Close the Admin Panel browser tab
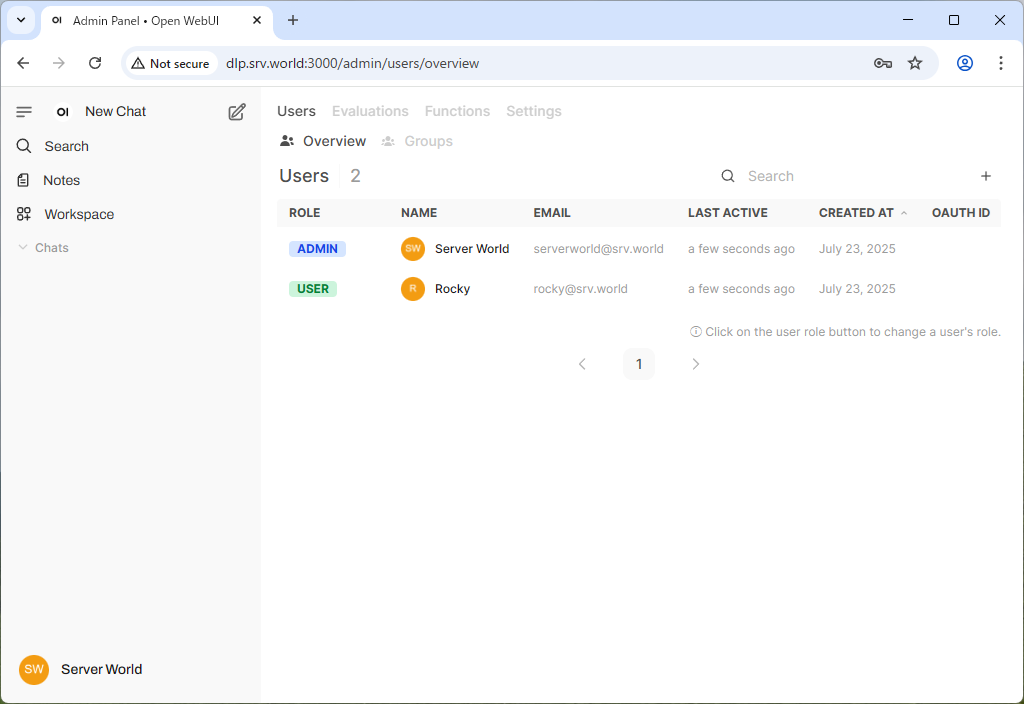1024x704 pixels. point(257,20)
